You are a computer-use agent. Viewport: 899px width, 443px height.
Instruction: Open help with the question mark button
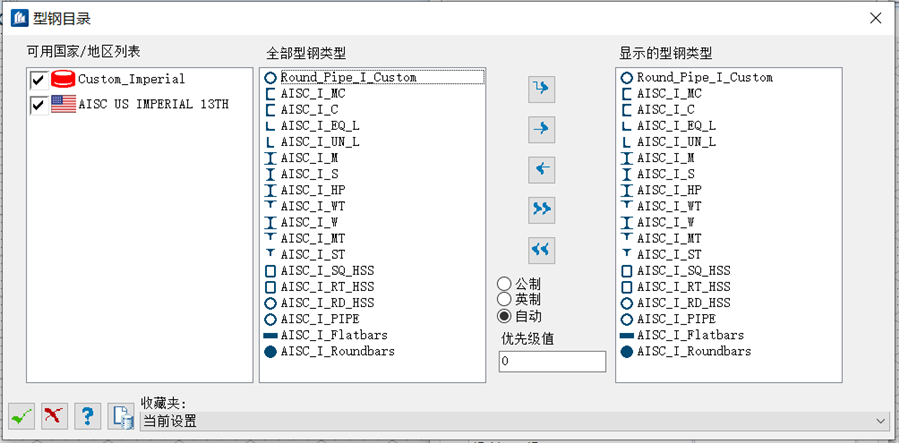tap(88, 416)
